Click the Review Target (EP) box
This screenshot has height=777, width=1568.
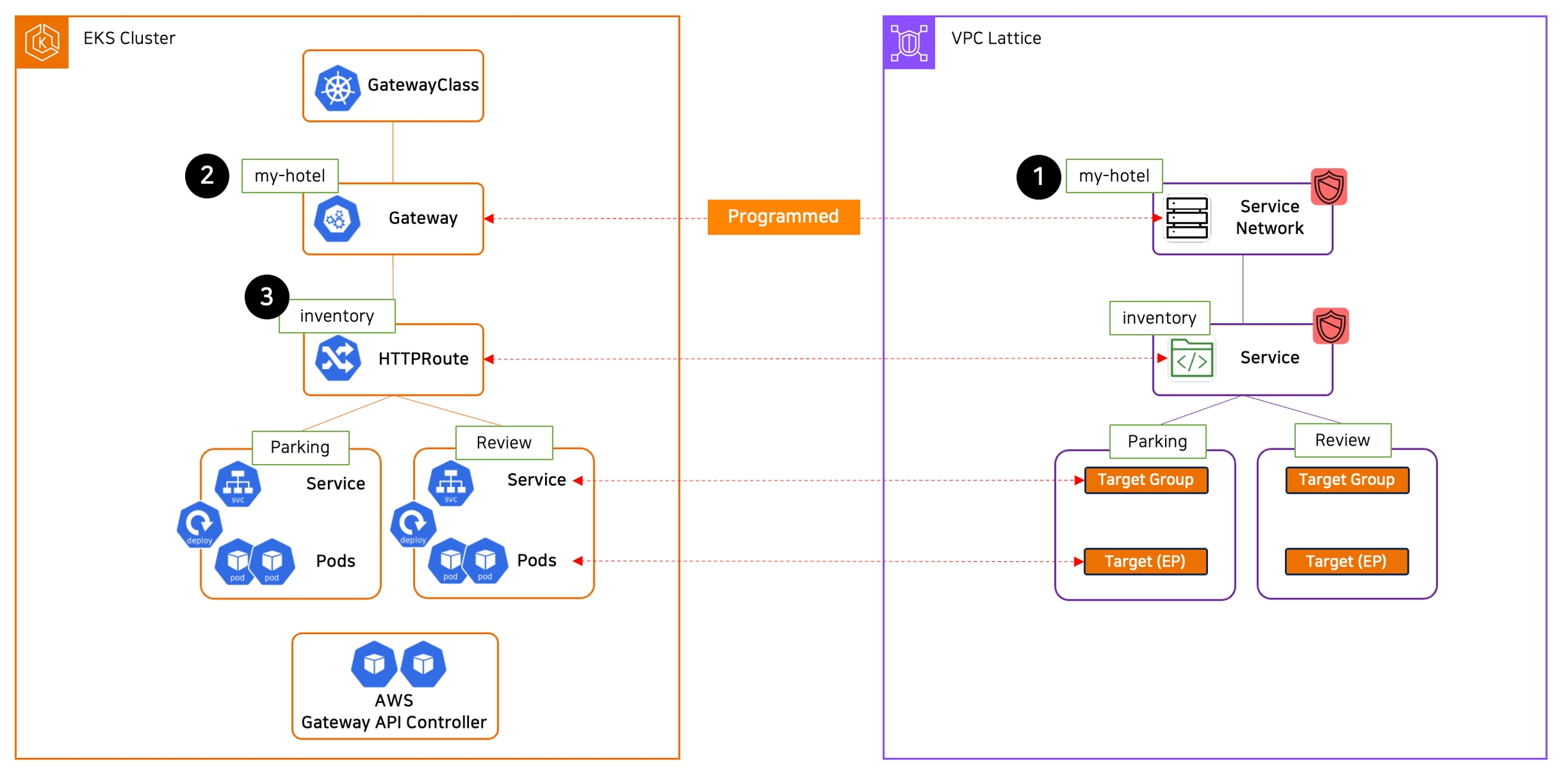tap(1346, 562)
